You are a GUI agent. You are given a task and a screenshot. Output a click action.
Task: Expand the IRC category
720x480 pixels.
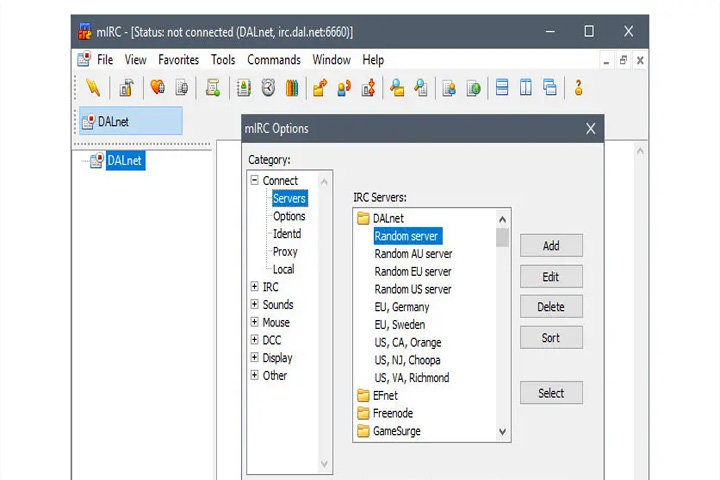pos(254,287)
